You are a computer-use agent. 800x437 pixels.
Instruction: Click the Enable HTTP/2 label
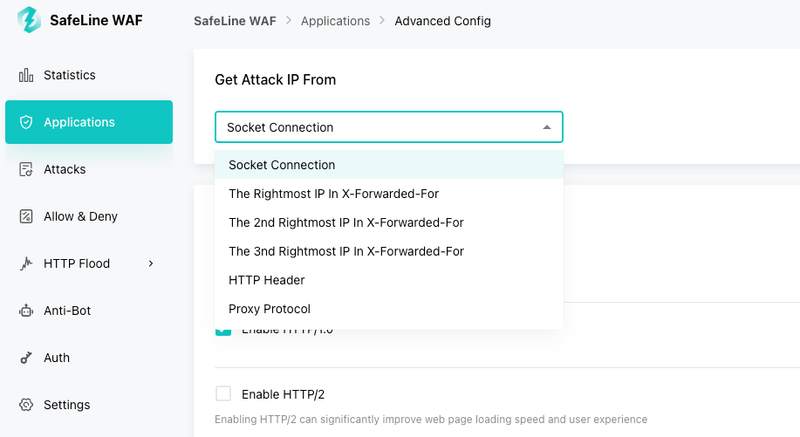[x=283, y=394]
